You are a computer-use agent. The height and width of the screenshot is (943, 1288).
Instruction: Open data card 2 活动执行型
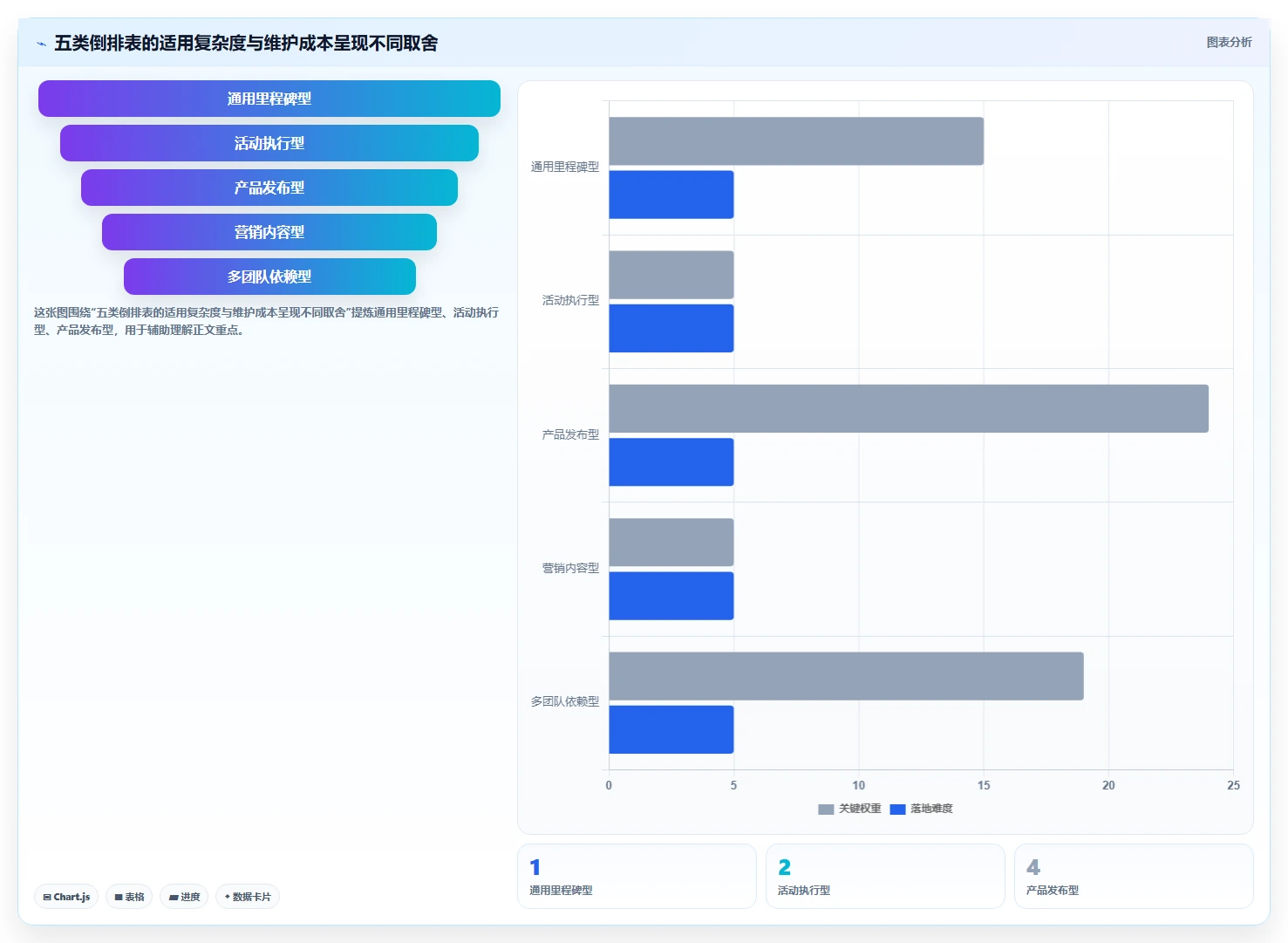[885, 876]
